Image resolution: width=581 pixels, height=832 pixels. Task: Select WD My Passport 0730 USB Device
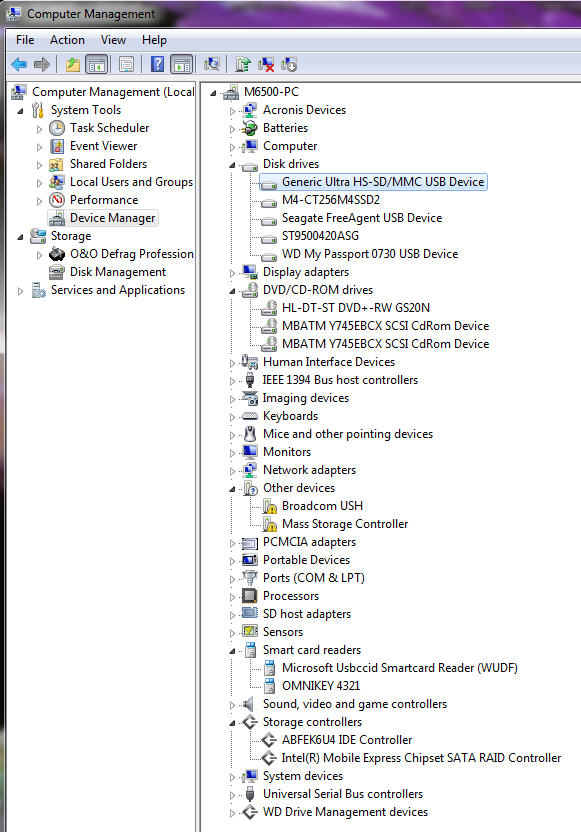click(x=370, y=254)
